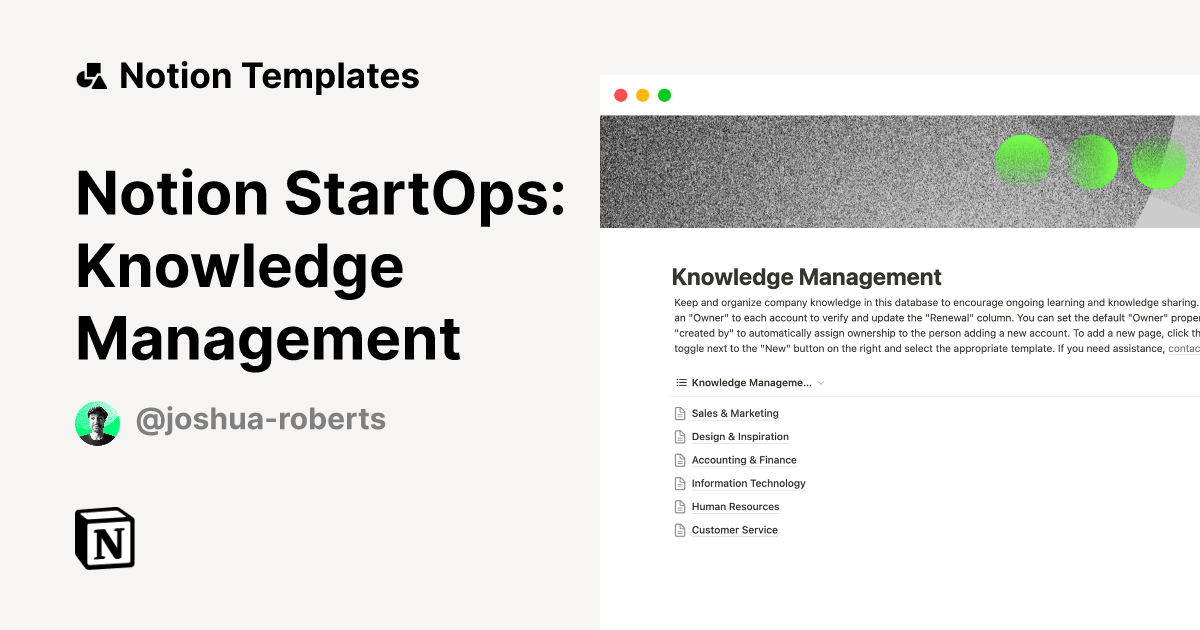This screenshot has width=1200, height=630.
Task: Click the list view icon beside Knowledge Manageme...
Action: (x=681, y=383)
